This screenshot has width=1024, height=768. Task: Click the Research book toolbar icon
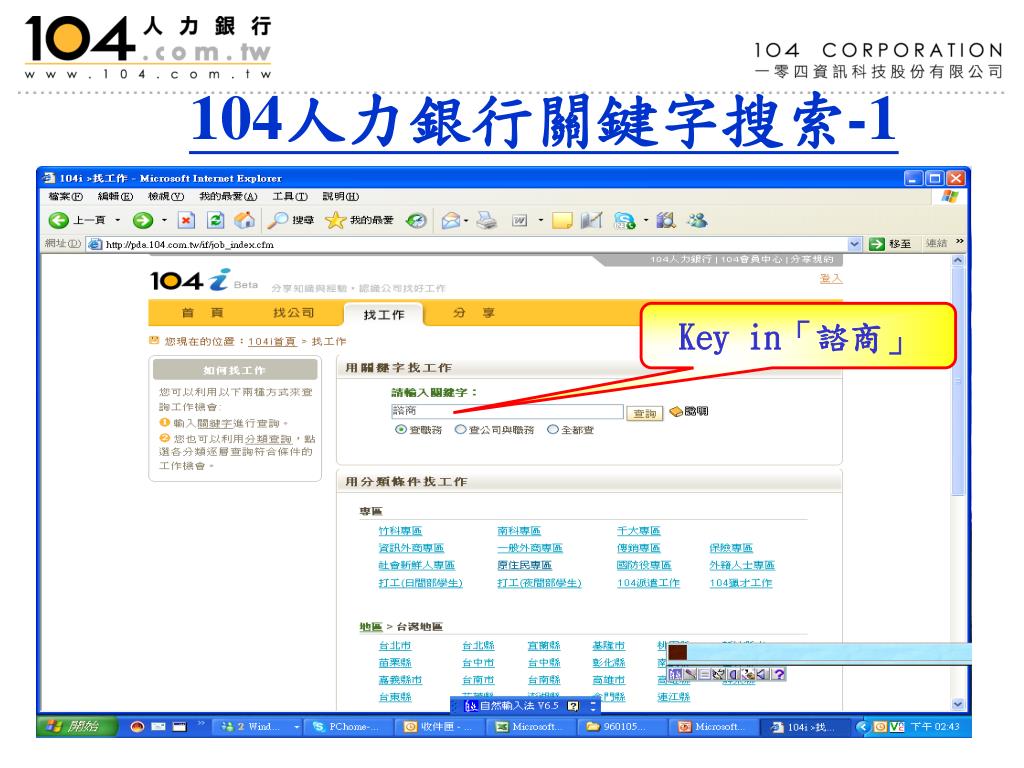point(591,221)
